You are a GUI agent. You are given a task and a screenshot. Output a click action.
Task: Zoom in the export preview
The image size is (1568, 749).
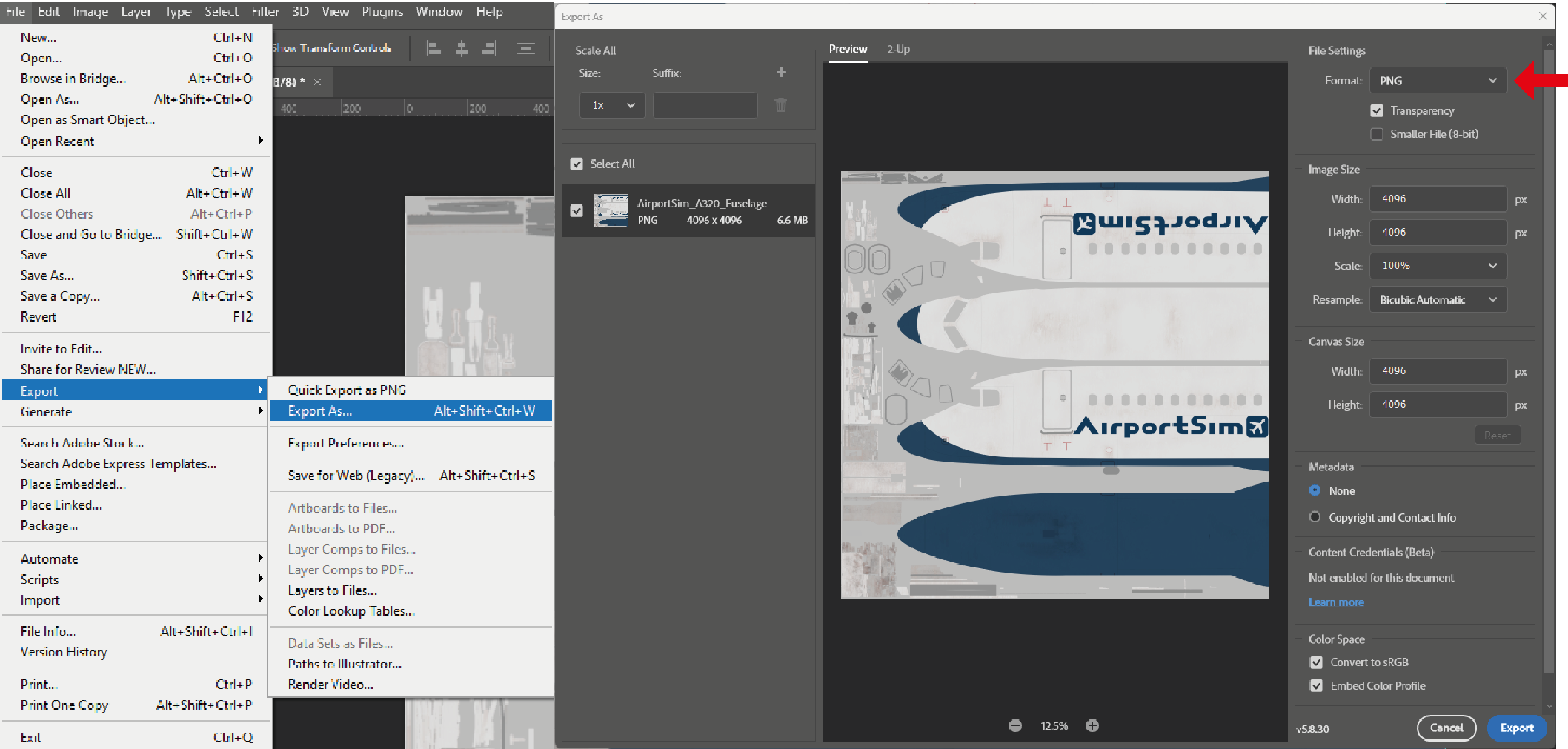[x=1092, y=726]
